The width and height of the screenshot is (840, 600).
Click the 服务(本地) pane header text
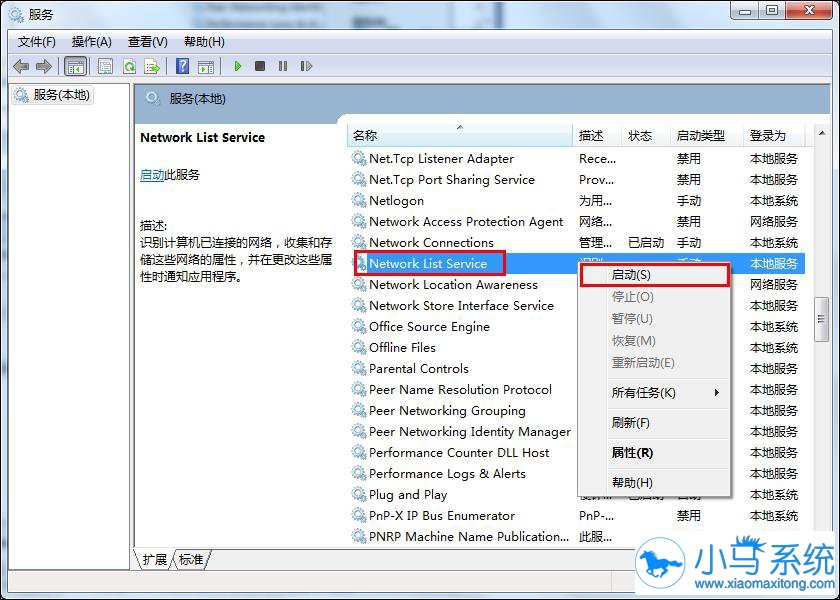[x=198, y=99]
